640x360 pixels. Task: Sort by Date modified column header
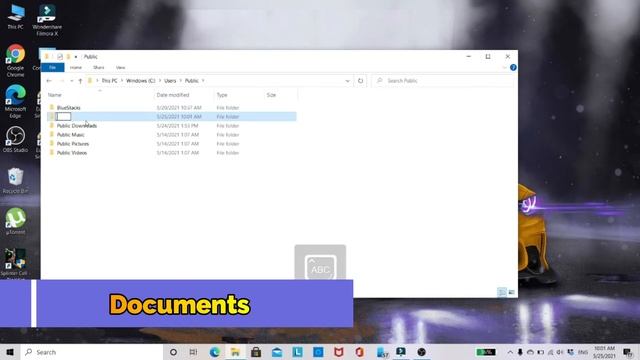coord(173,95)
